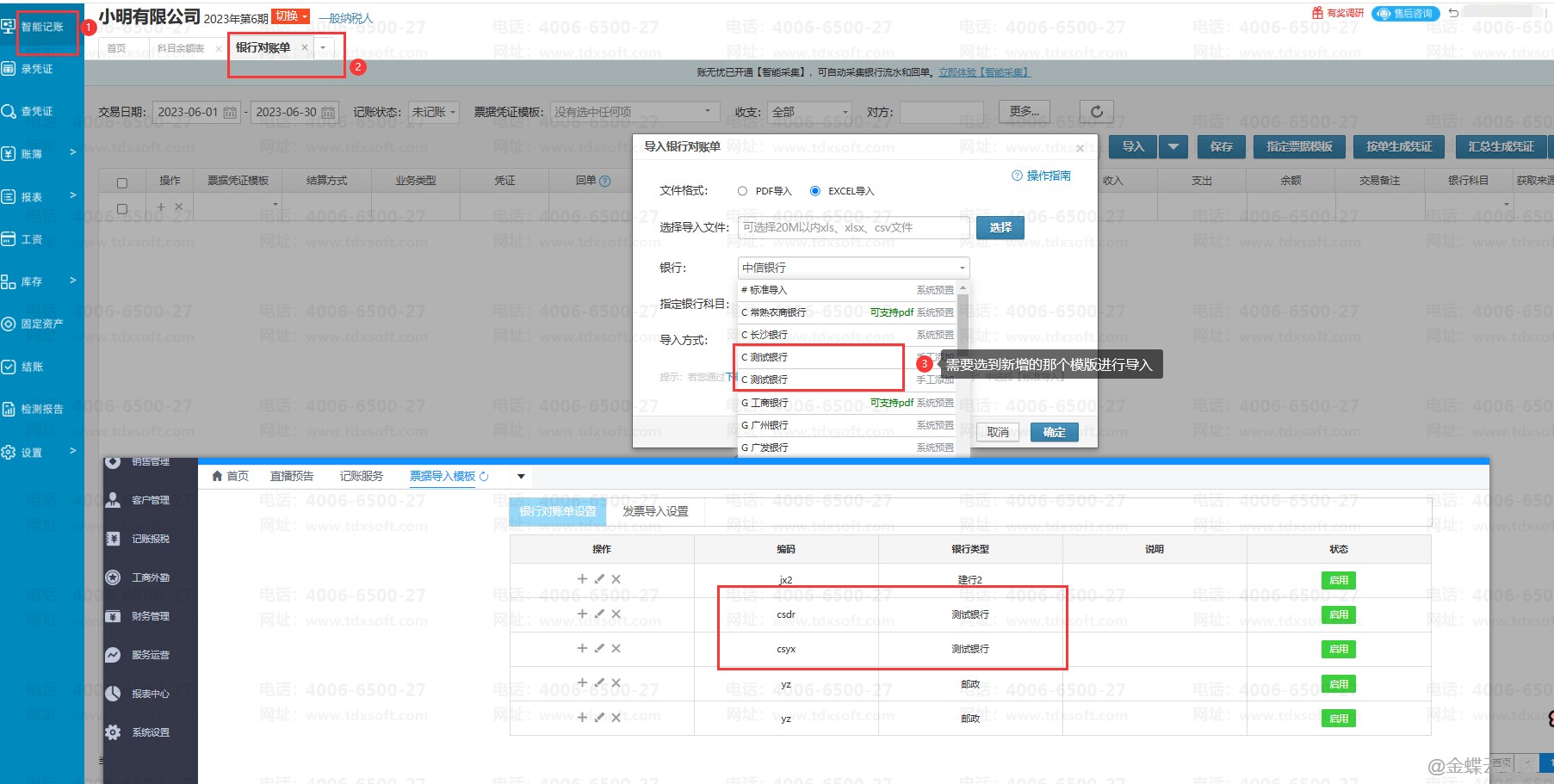Open the 检测报告 sidebar icon

9,409
